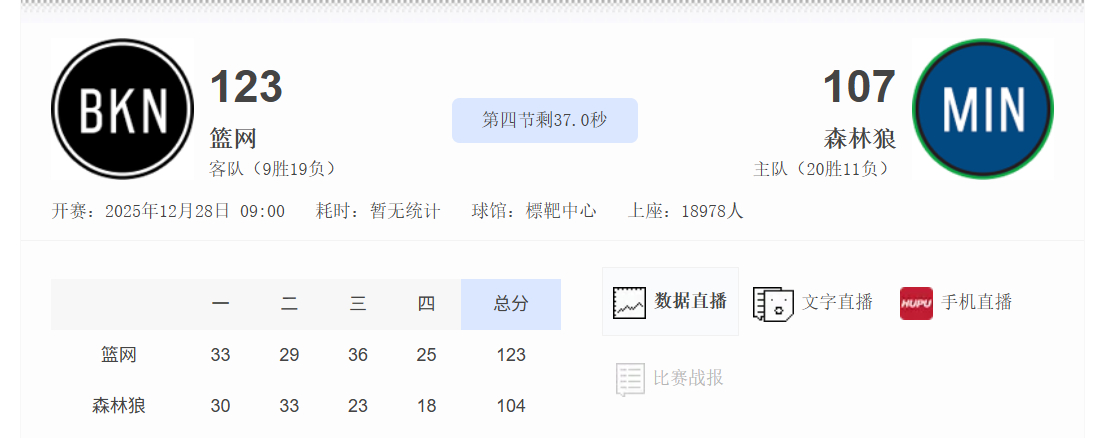Image resolution: width=1107 pixels, height=438 pixels.
Task: Click the 第四节剩37.0秒 game status badge
Action: pos(544,120)
